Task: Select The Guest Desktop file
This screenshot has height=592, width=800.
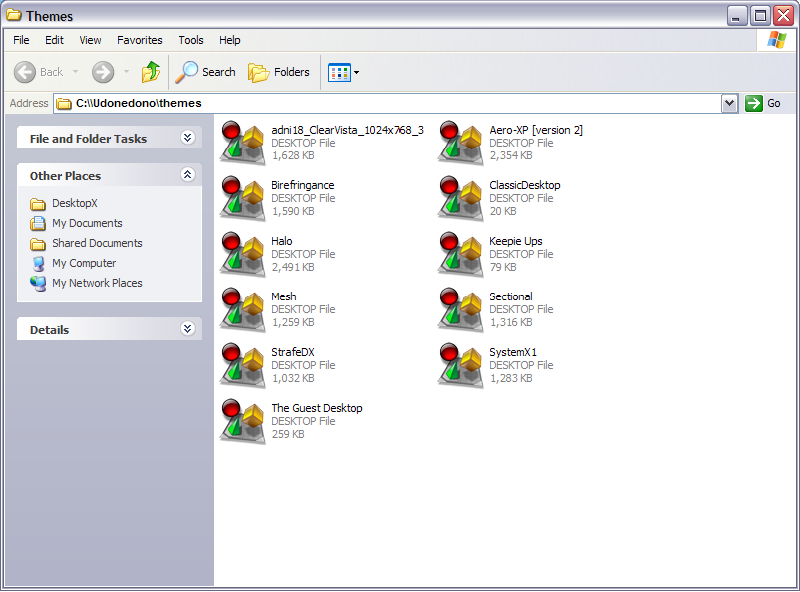Action: pos(317,407)
